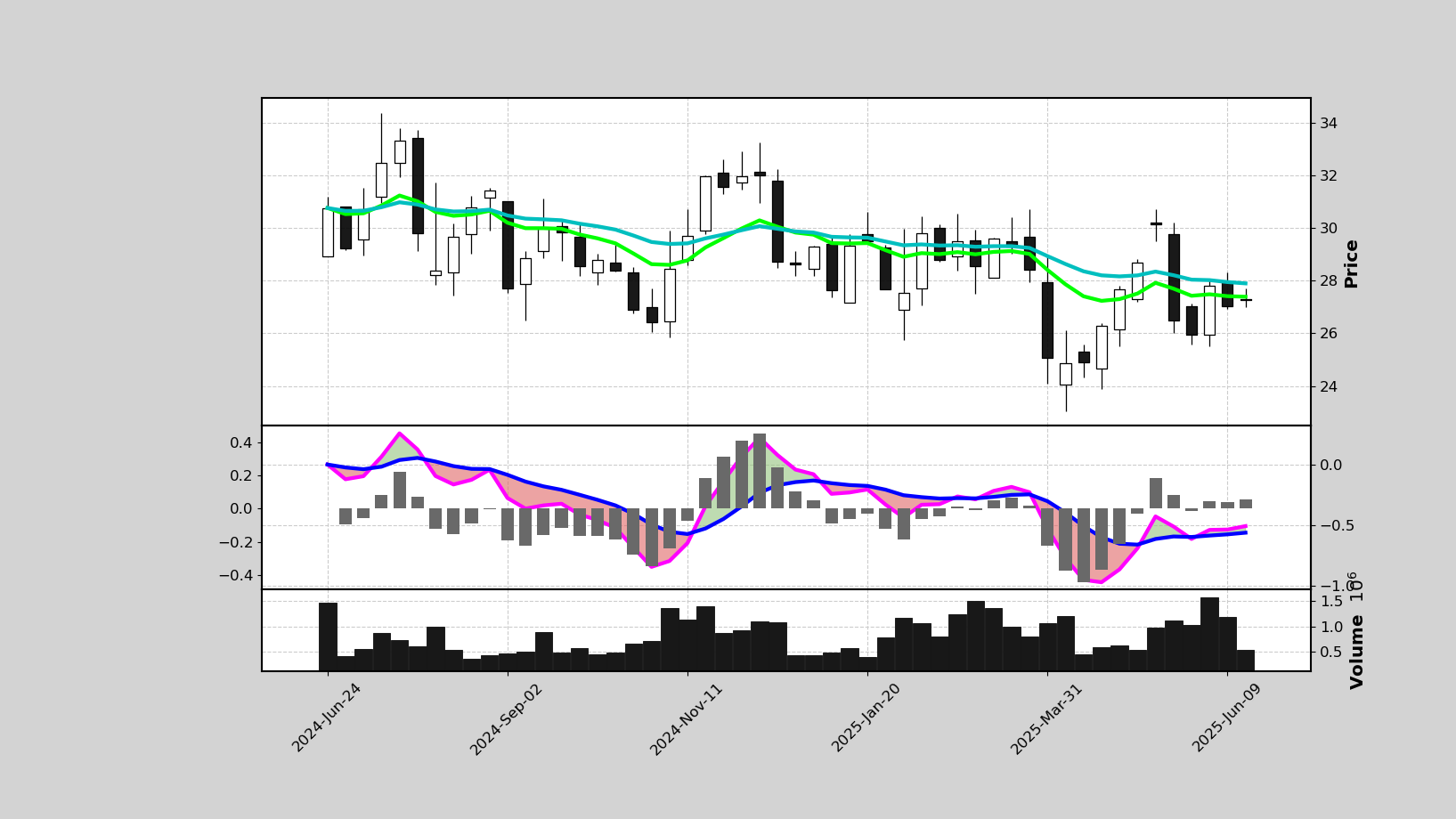
Task: Click the −0.2 tick on MACD left axis
Action: tap(236, 542)
